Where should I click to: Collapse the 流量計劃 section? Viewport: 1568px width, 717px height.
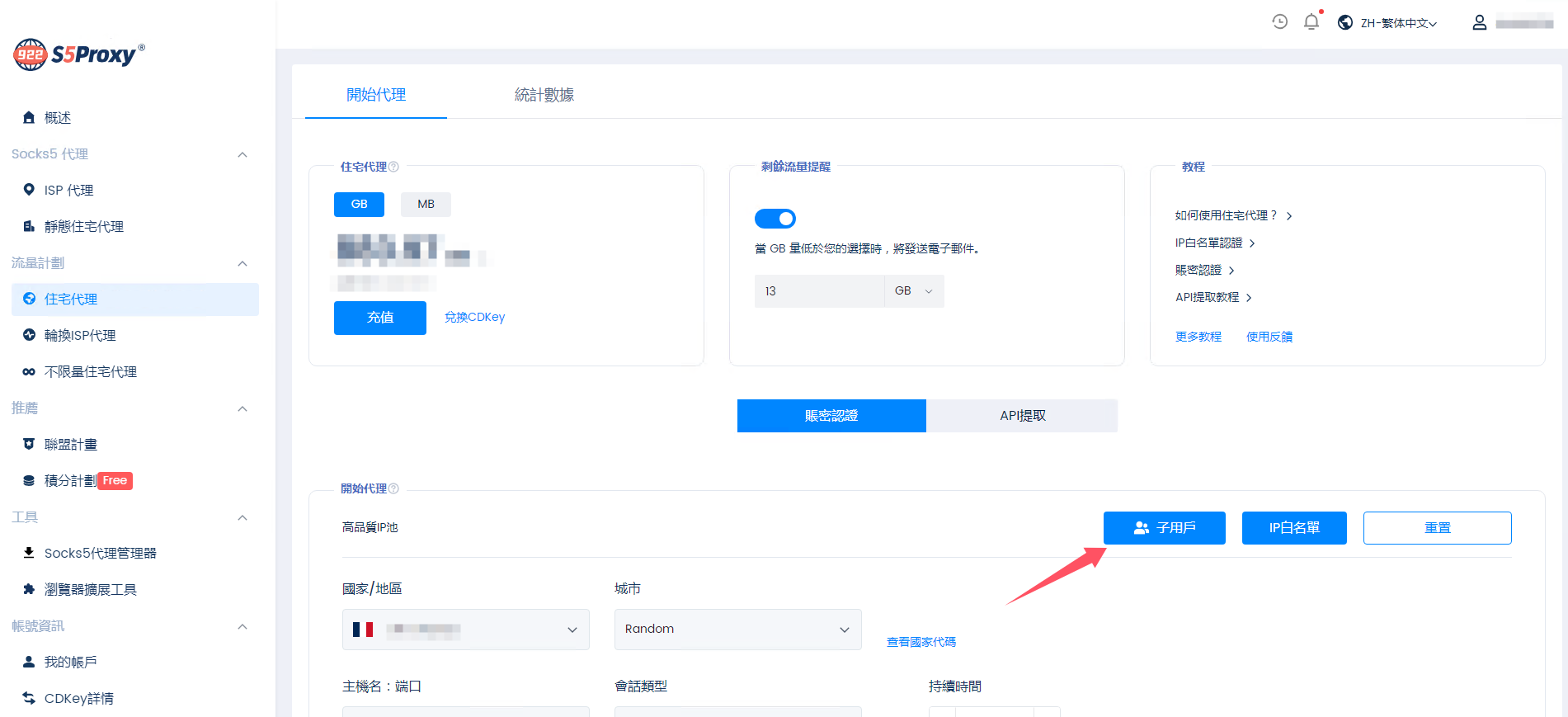click(242, 263)
